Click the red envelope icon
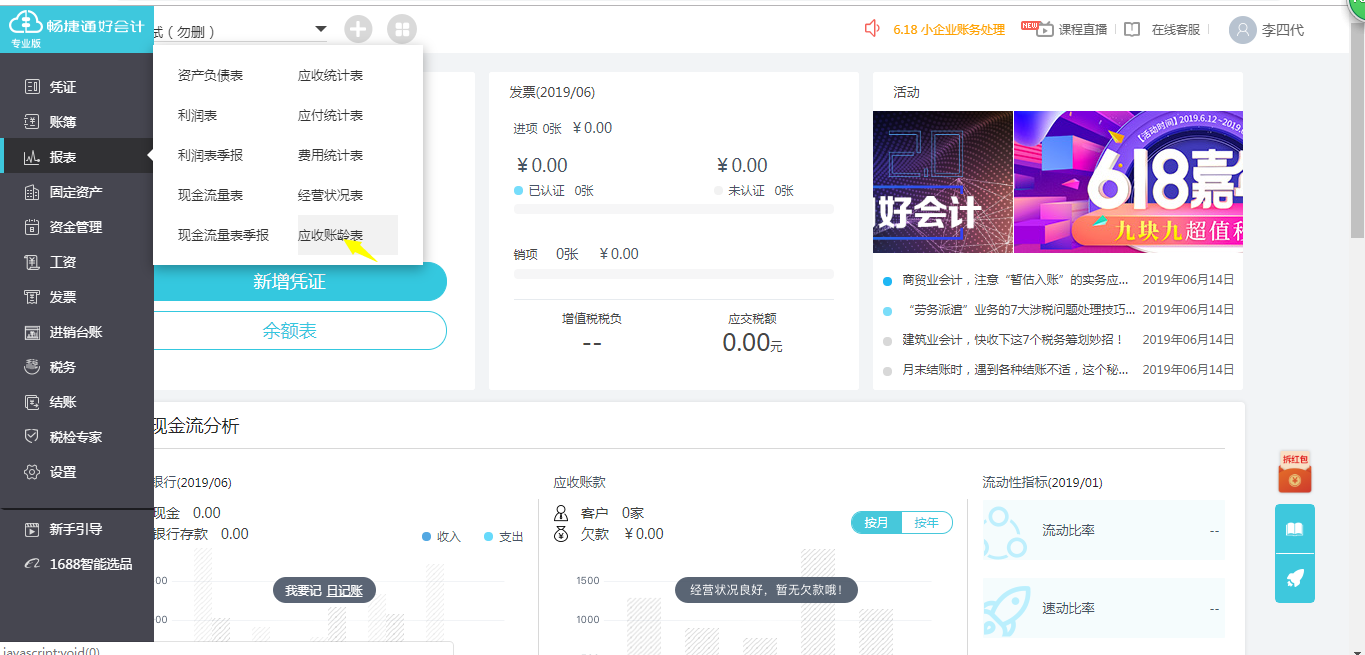 point(1294,473)
